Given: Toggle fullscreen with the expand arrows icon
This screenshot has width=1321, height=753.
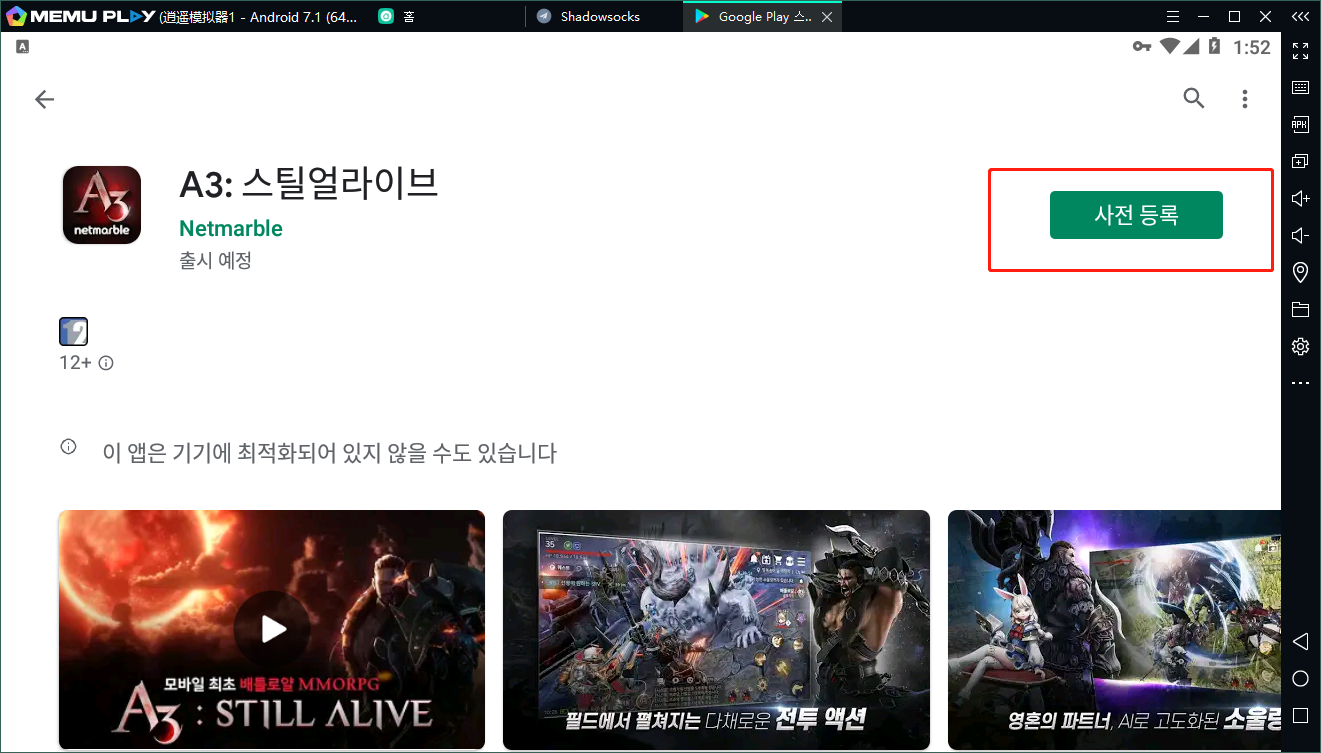Looking at the screenshot, I should 1300,50.
